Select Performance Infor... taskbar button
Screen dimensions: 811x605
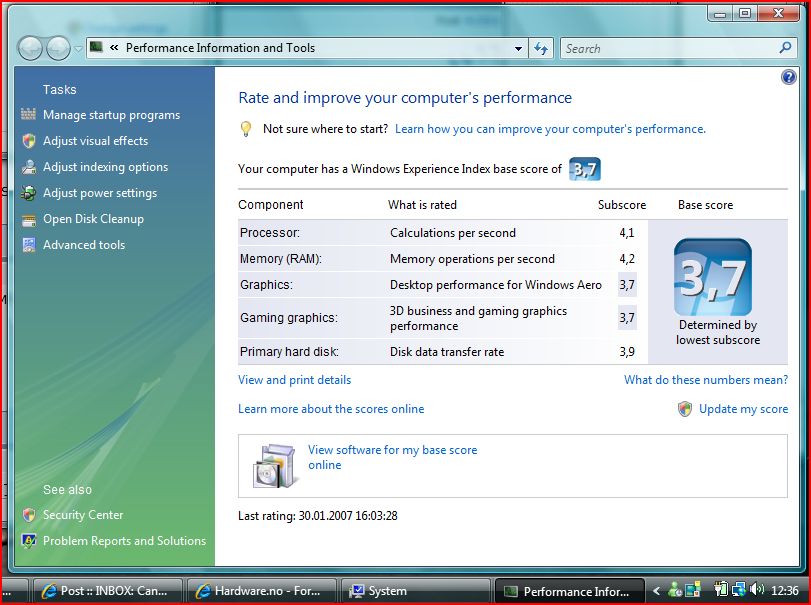click(569, 591)
